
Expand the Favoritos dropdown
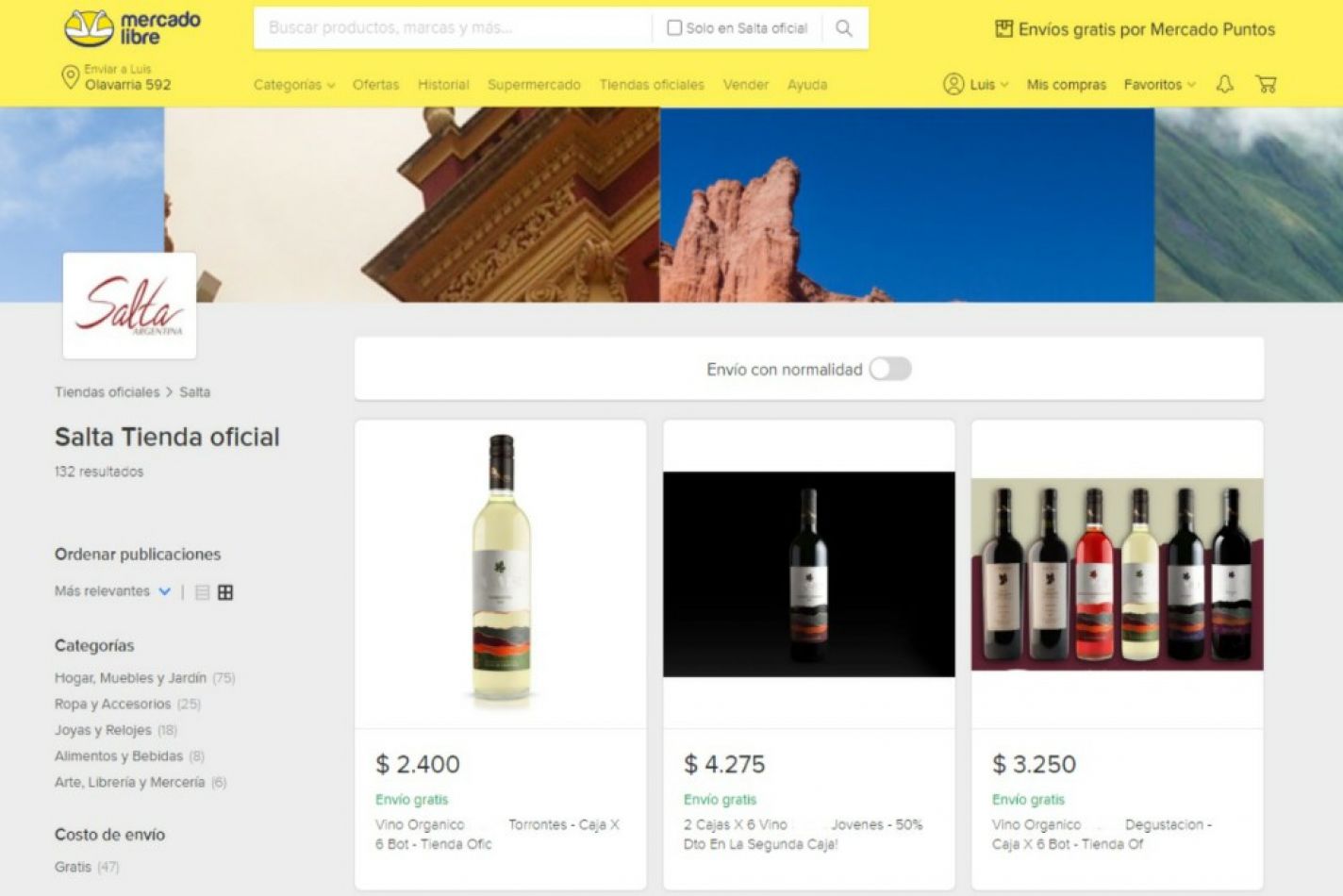pos(1159,85)
